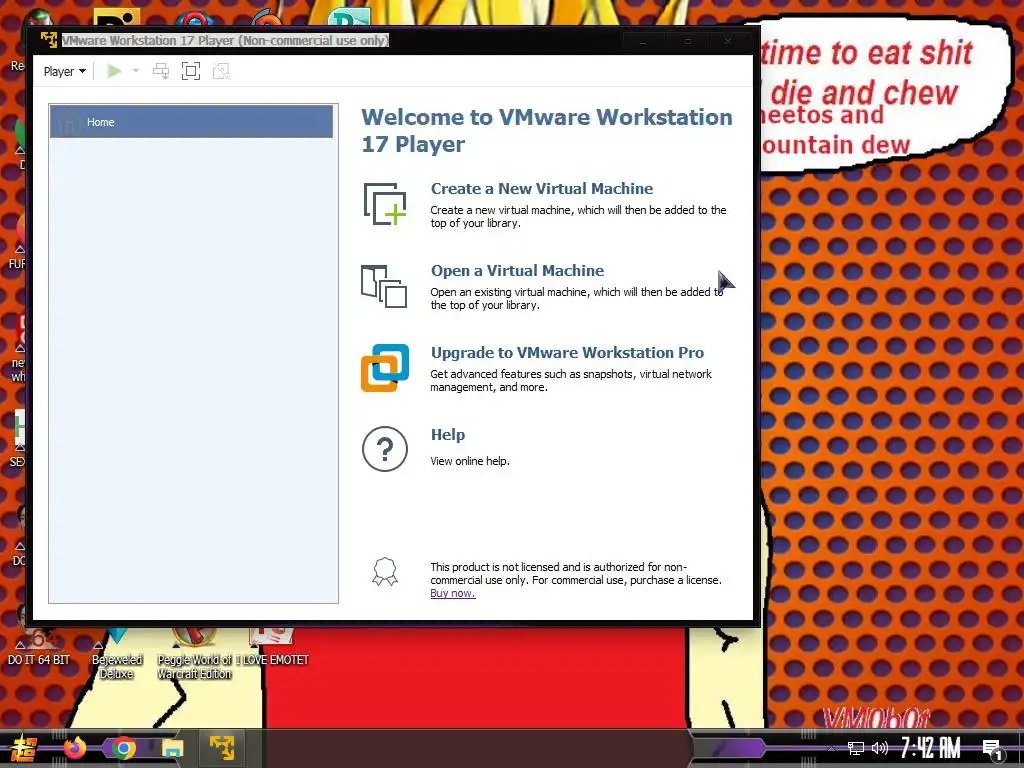Screen dimensions: 1024x768
Task: Close the VMware Workstation Player window
Action: pos(728,40)
